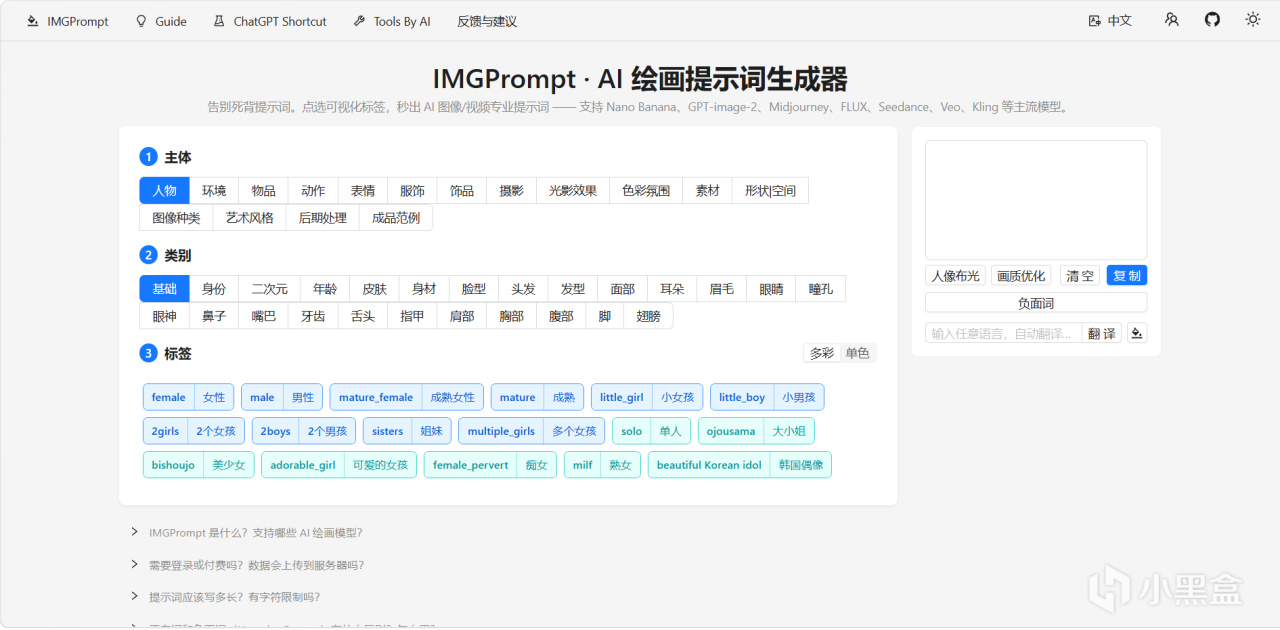Add the 2girls 2个女孩 tag

point(194,431)
